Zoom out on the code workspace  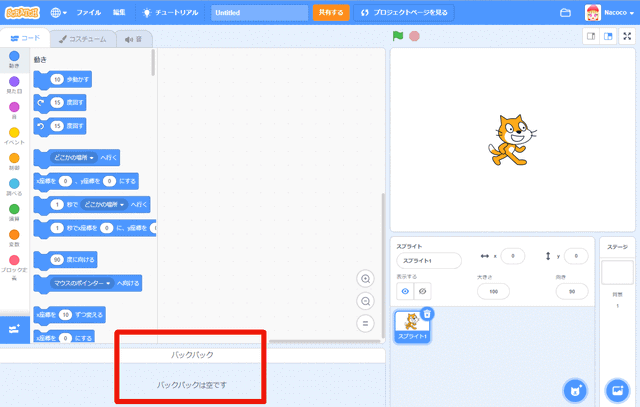(x=366, y=301)
